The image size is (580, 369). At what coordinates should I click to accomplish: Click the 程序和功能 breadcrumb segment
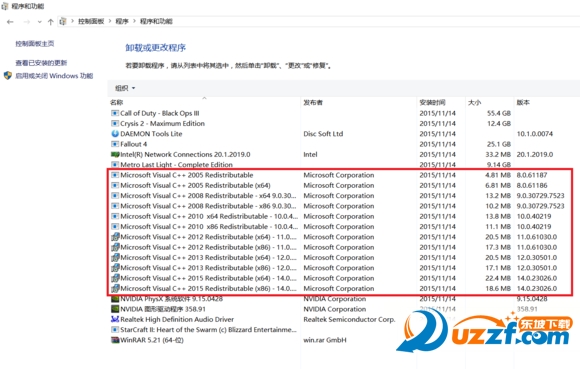click(156, 21)
